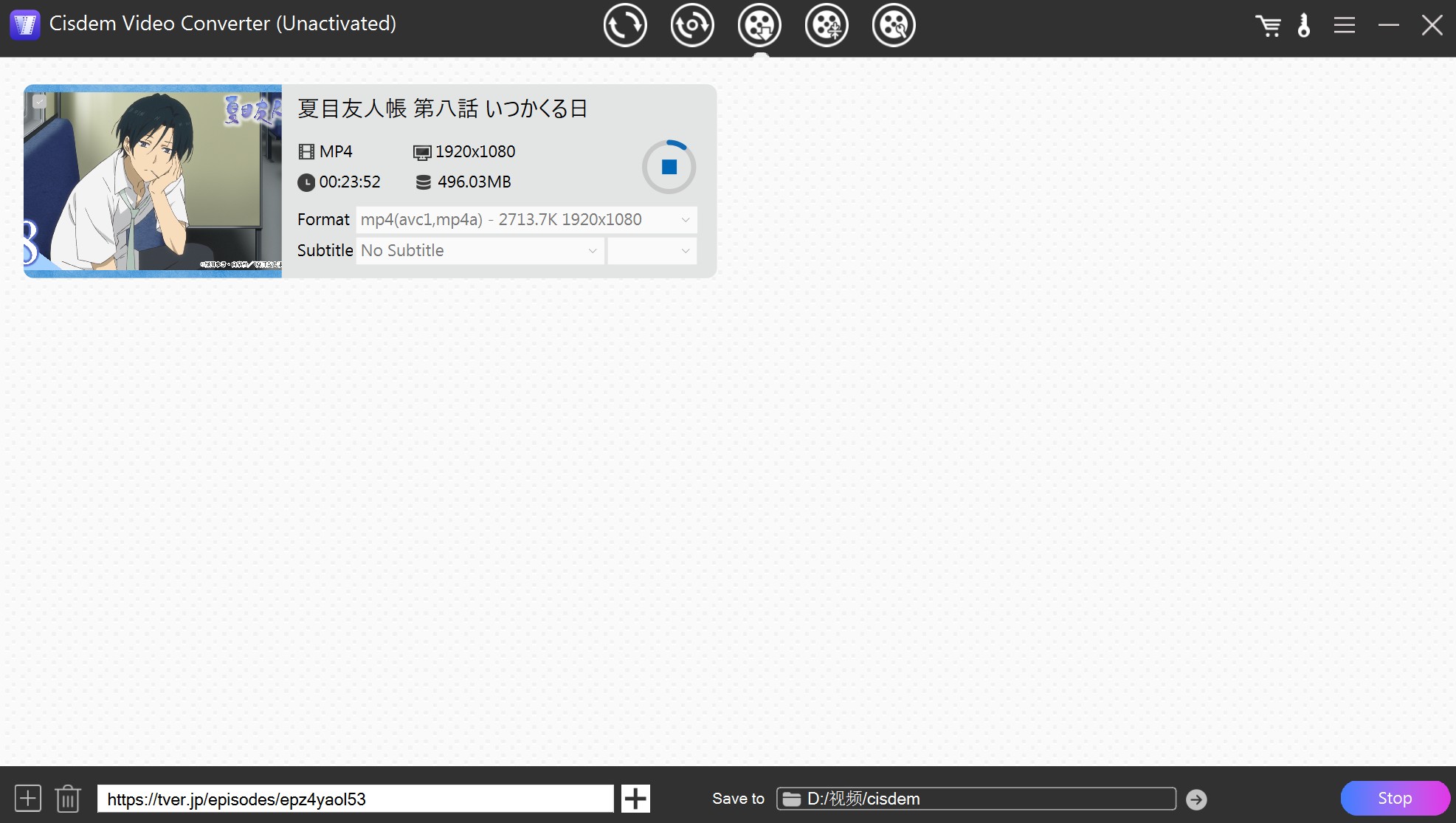Toggle the checkbox on the video thumbnail
Screen dimensions: 1456x823
40,101
